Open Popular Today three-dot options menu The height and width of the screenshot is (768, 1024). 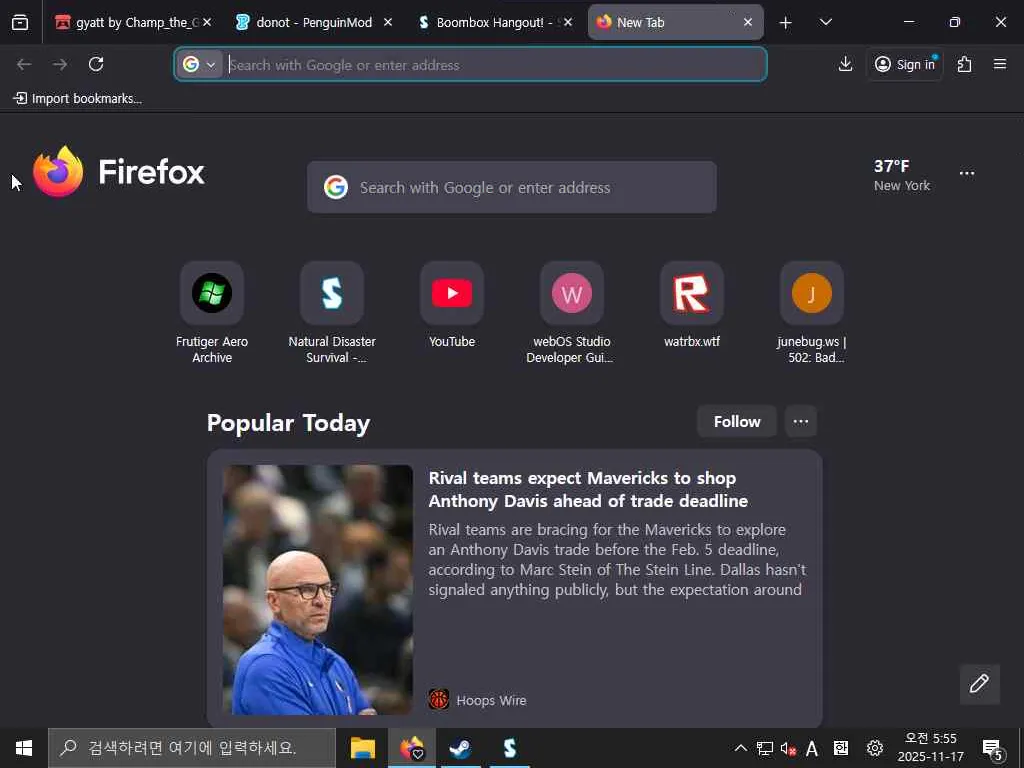[801, 422]
